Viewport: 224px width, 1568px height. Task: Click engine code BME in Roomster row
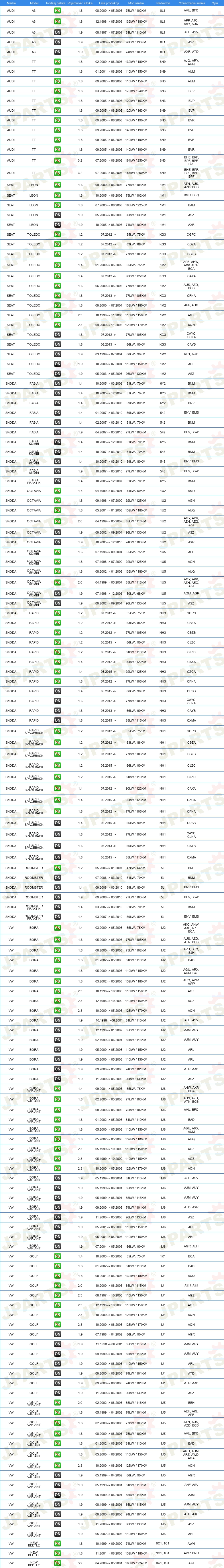191,868
